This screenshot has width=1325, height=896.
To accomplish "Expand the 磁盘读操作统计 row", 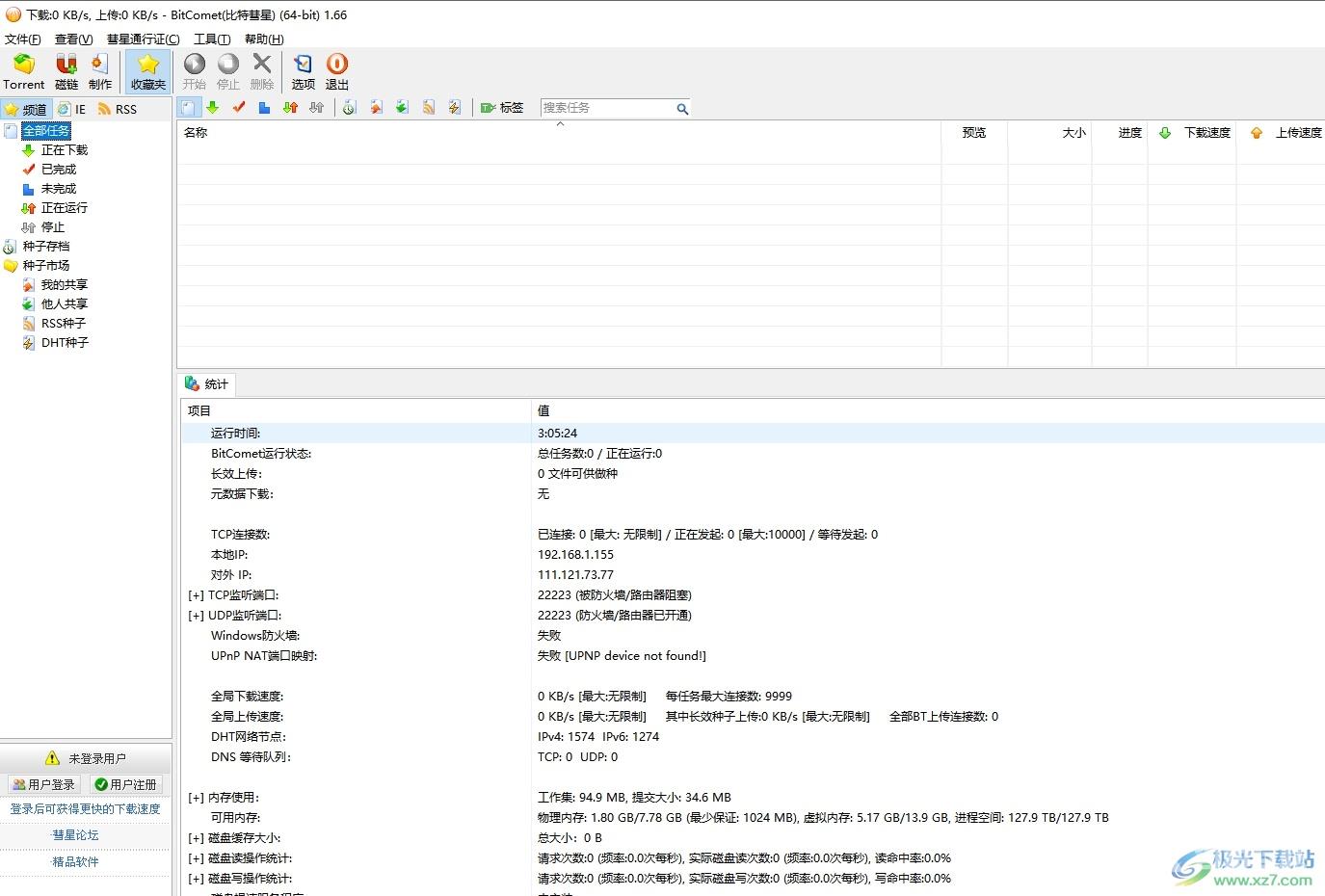I will (196, 858).
